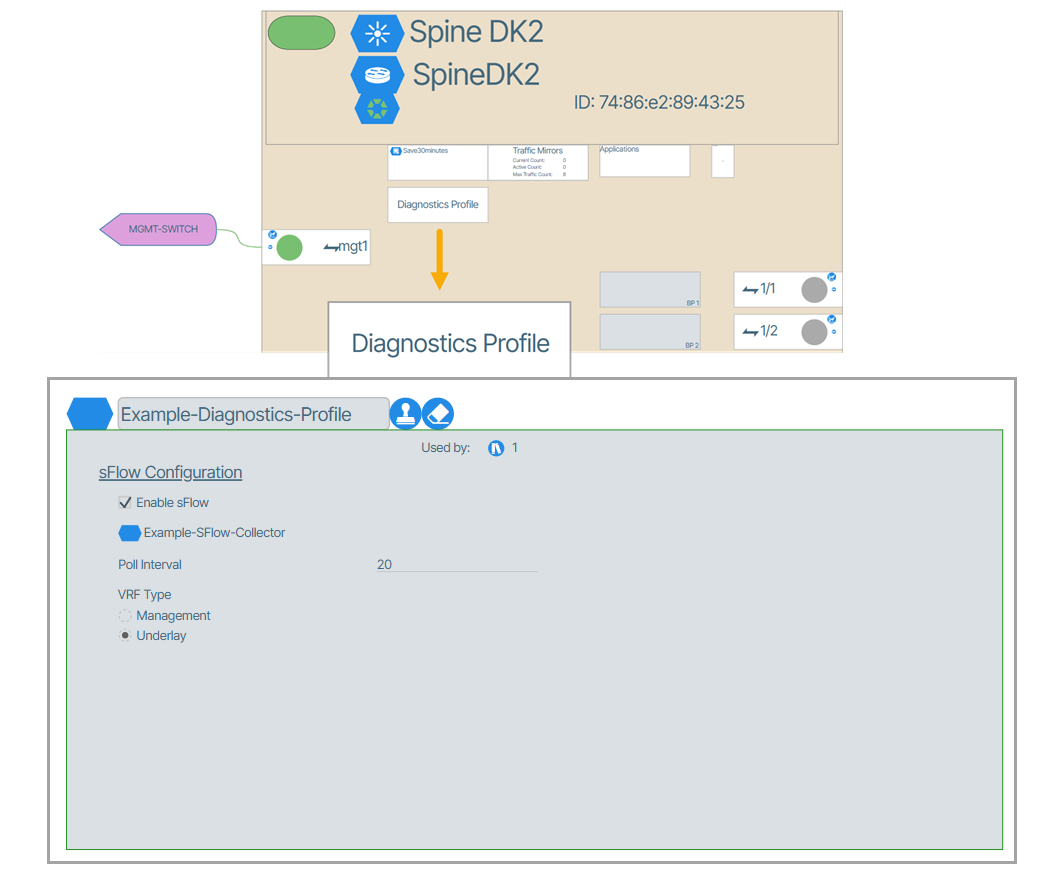Click the Used by blue circular icon

point(495,448)
